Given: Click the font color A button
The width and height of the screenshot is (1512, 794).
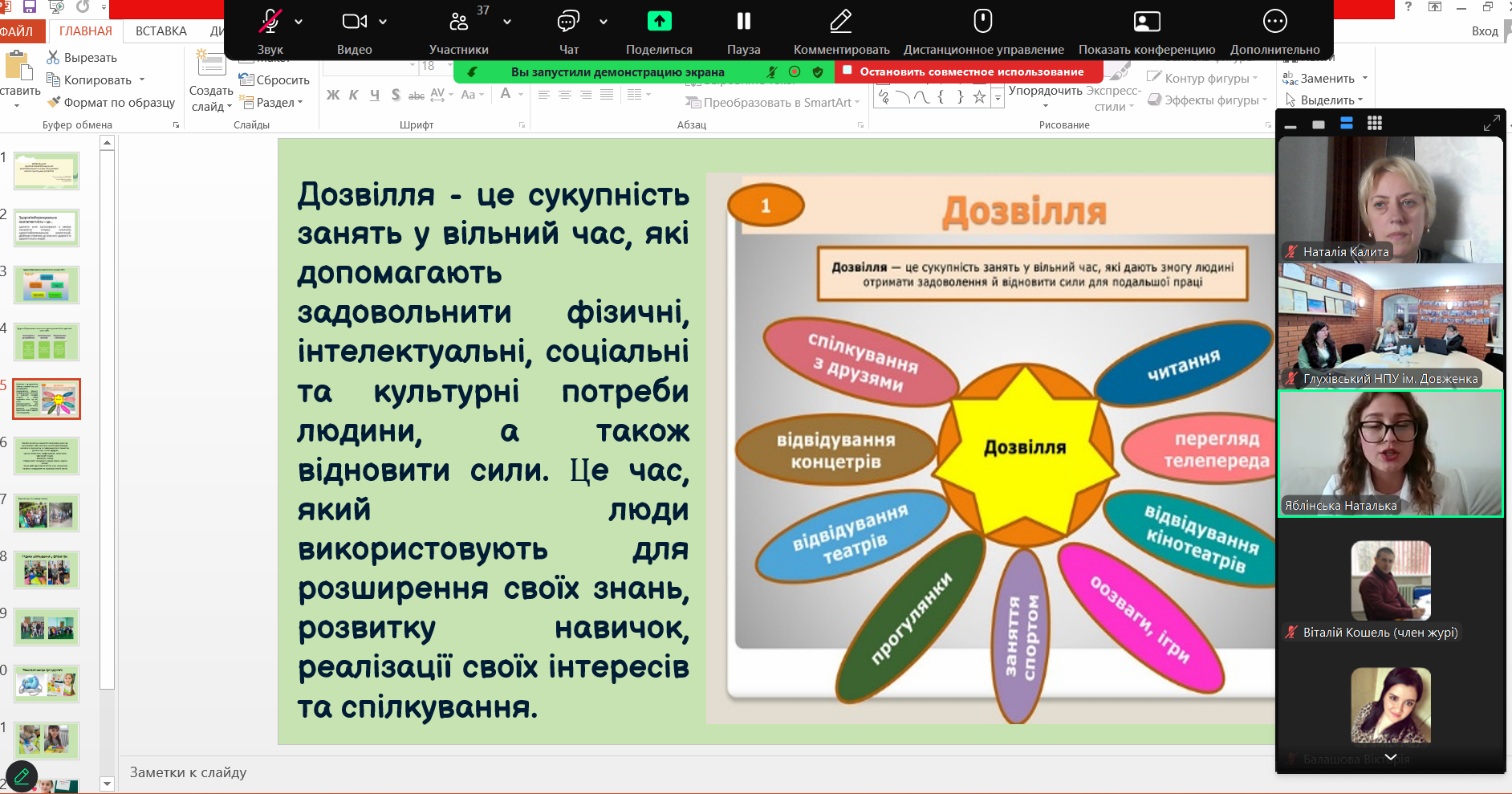Looking at the screenshot, I should click(506, 95).
